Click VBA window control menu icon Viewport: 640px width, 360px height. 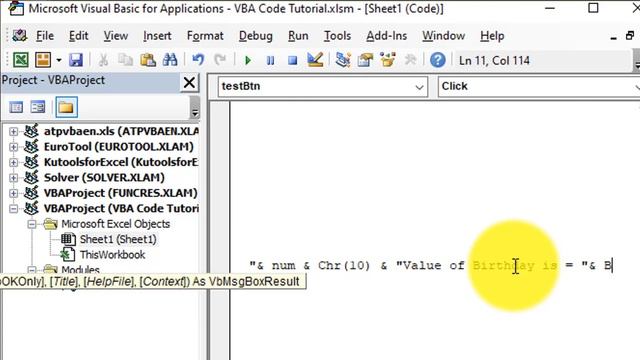(x=19, y=36)
